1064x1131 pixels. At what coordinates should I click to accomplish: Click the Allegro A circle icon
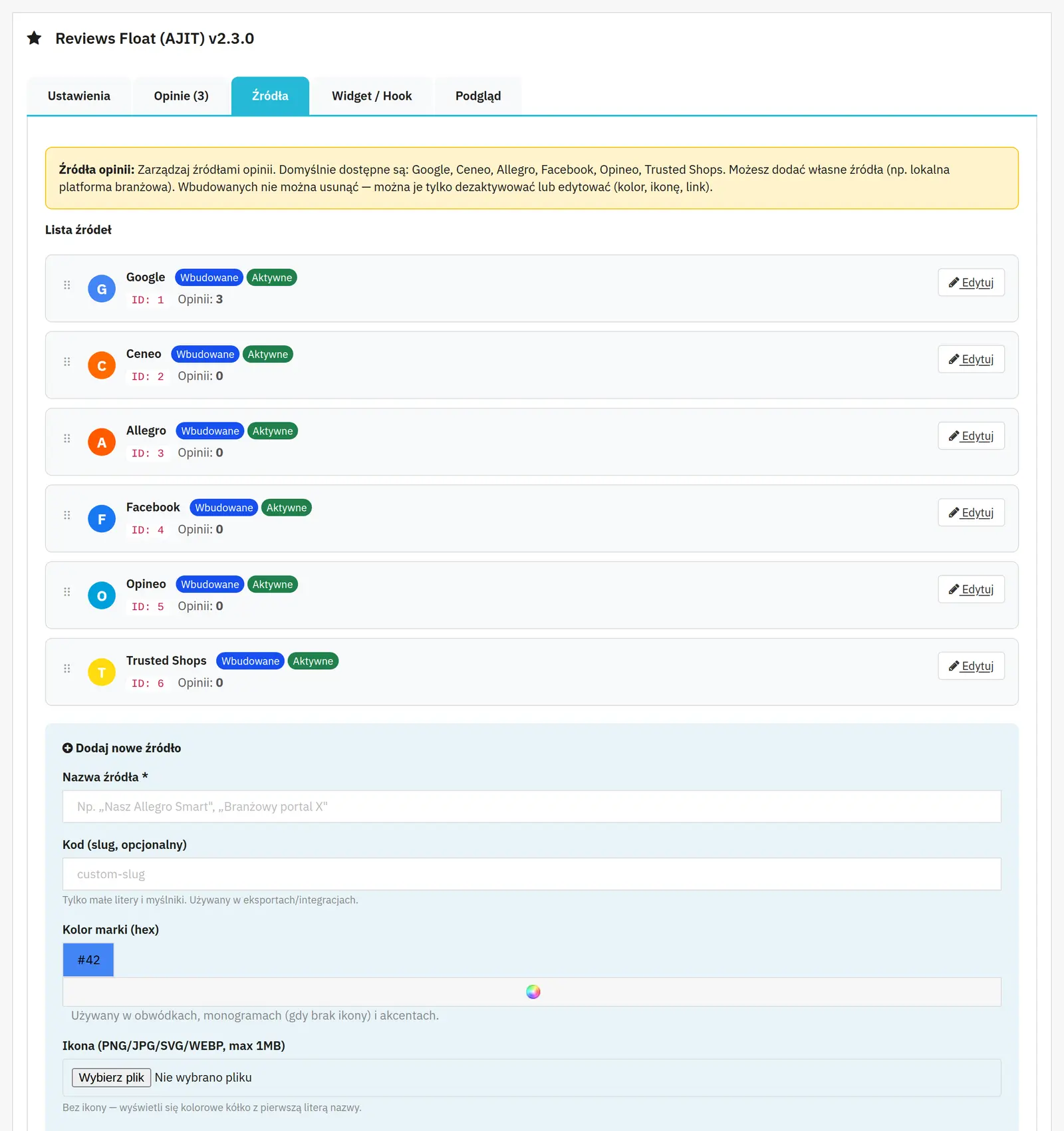tap(102, 442)
